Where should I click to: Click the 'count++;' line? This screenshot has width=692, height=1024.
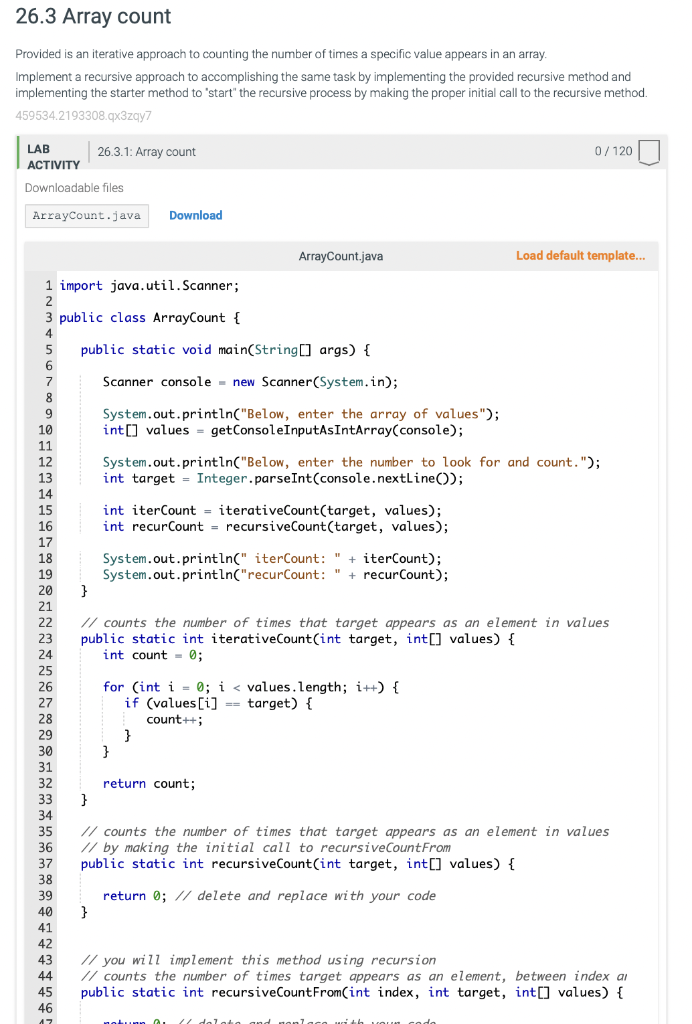[x=174, y=719]
